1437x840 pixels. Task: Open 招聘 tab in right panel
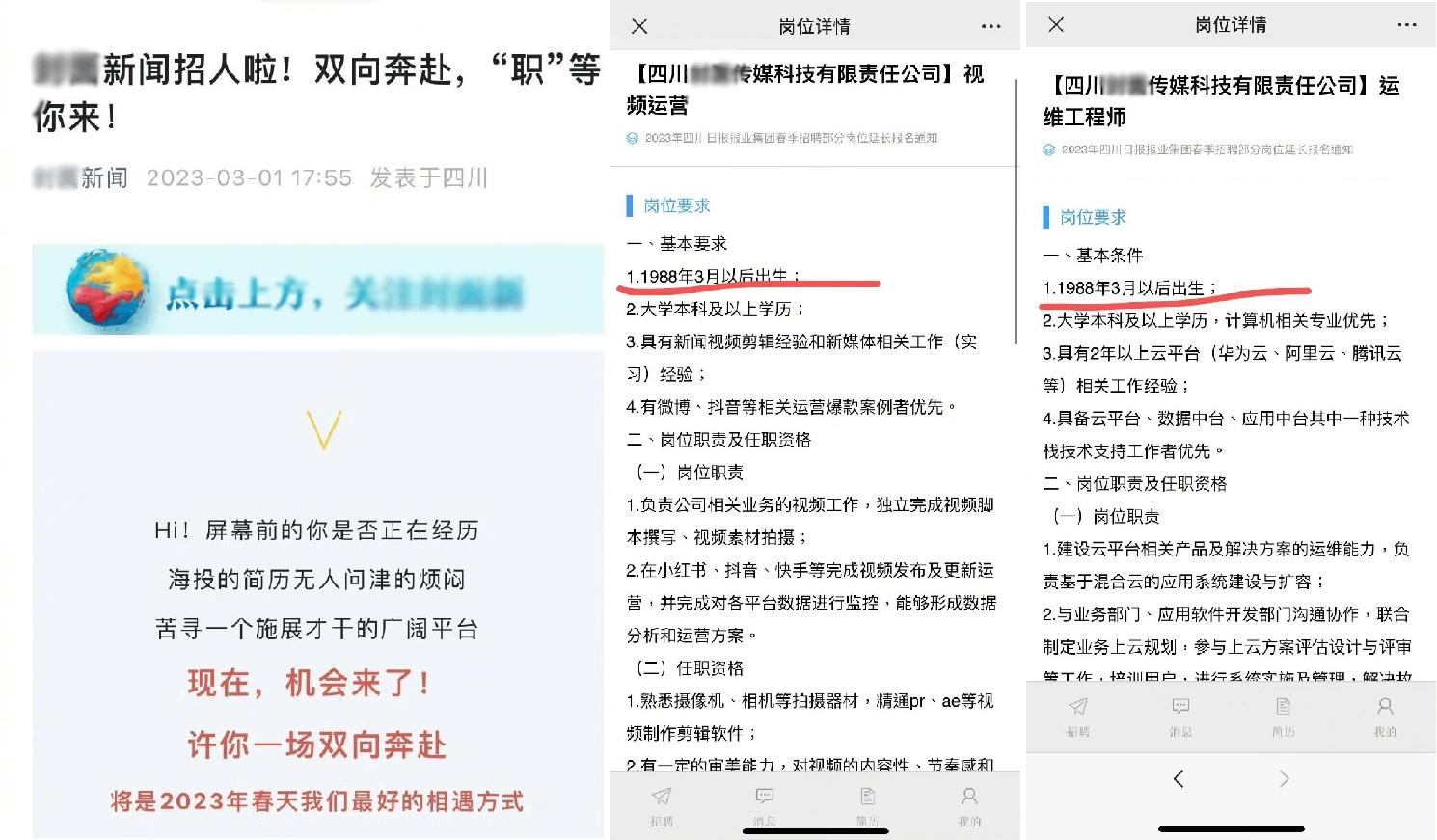coord(1078,717)
